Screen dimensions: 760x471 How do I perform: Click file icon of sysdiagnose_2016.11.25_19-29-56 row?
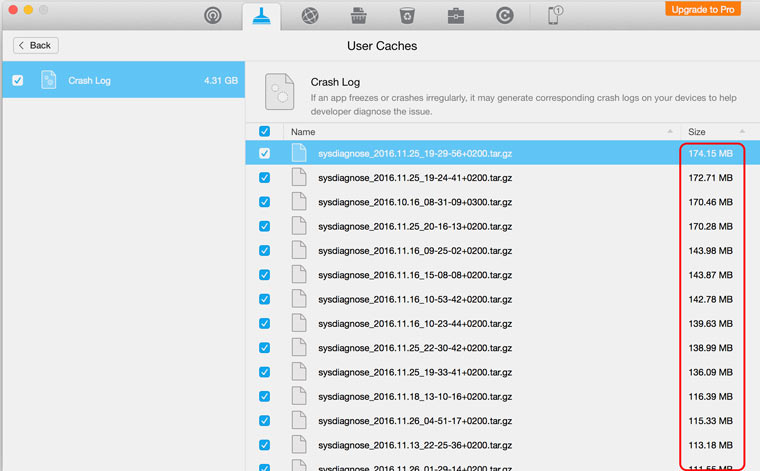(299, 153)
